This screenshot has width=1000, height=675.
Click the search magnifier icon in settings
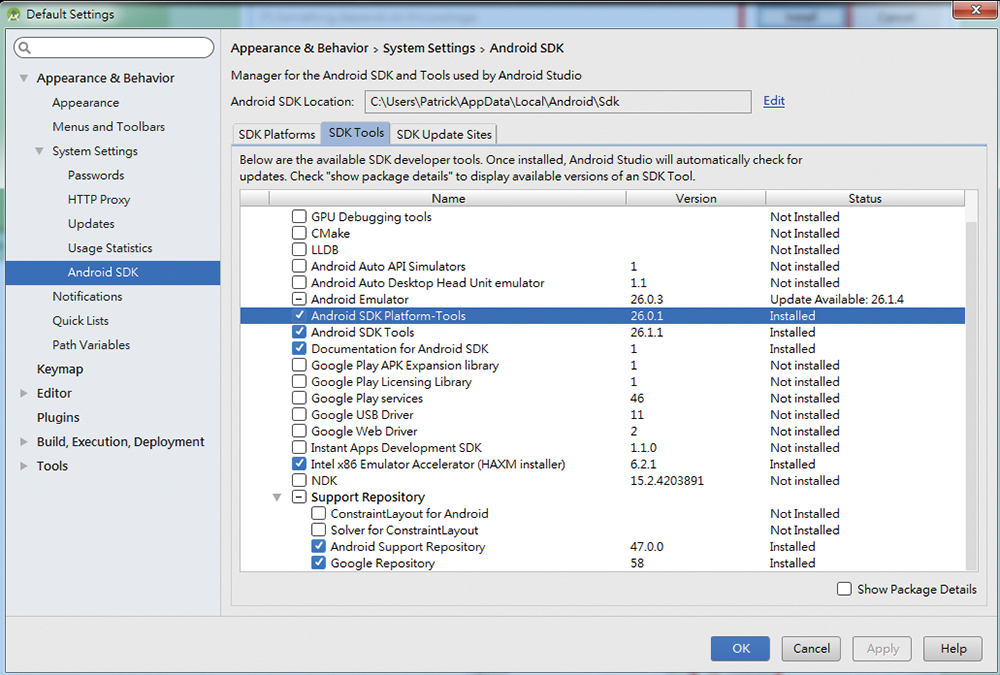(24, 48)
